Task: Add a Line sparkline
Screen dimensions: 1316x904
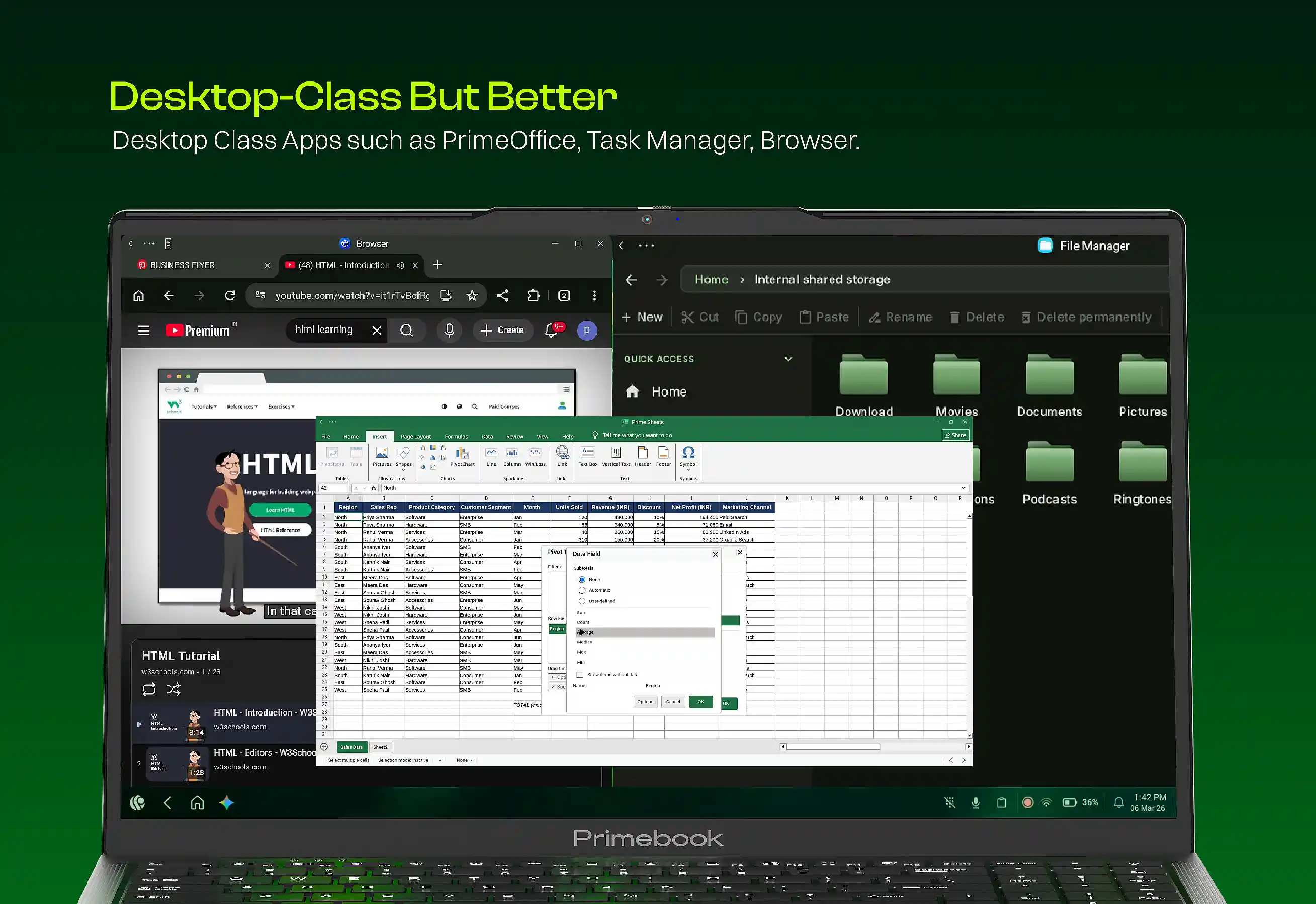Action: [491, 457]
